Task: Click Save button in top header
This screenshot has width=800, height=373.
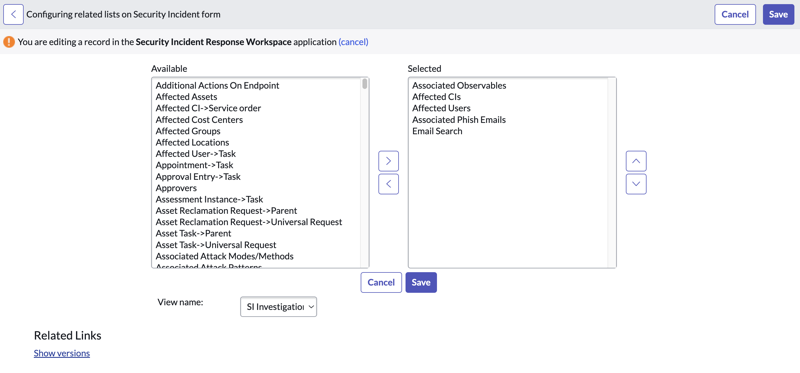Action: [779, 14]
